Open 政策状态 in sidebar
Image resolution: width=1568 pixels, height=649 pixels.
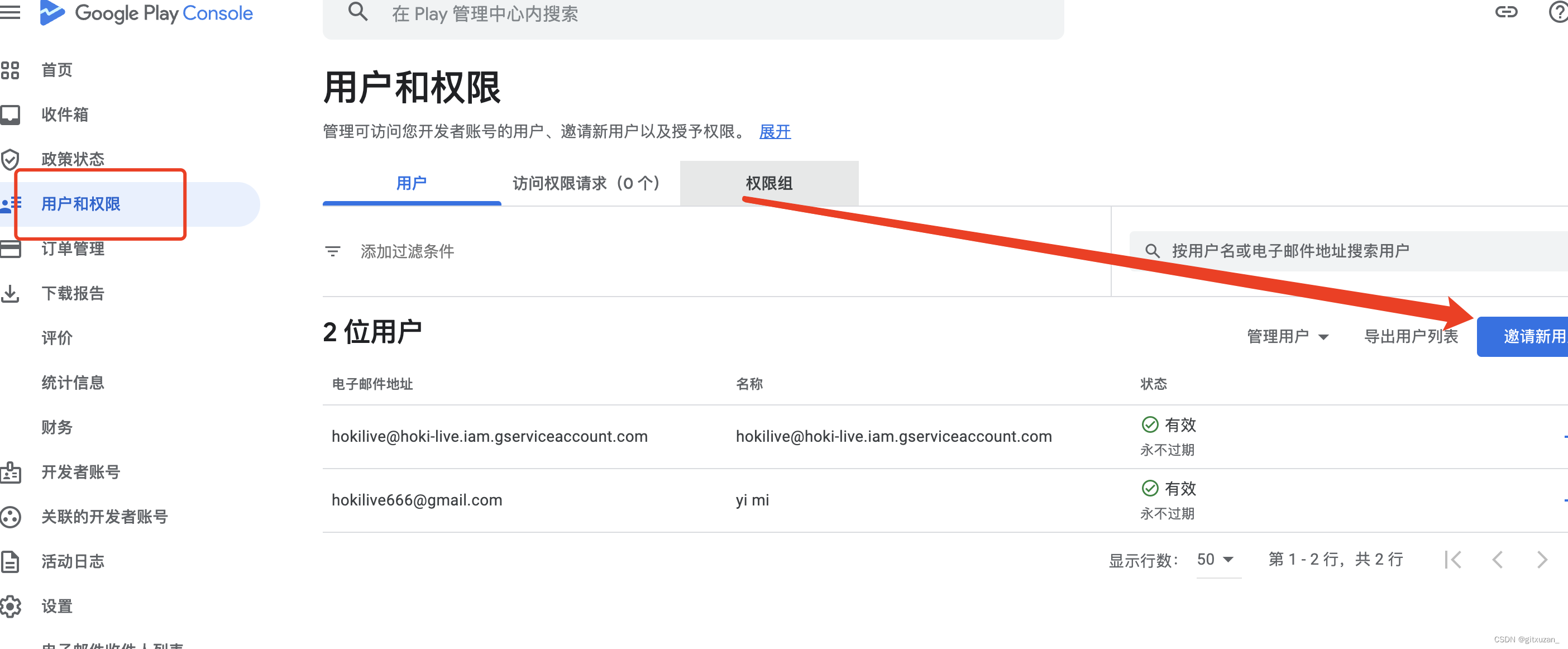coord(73,160)
